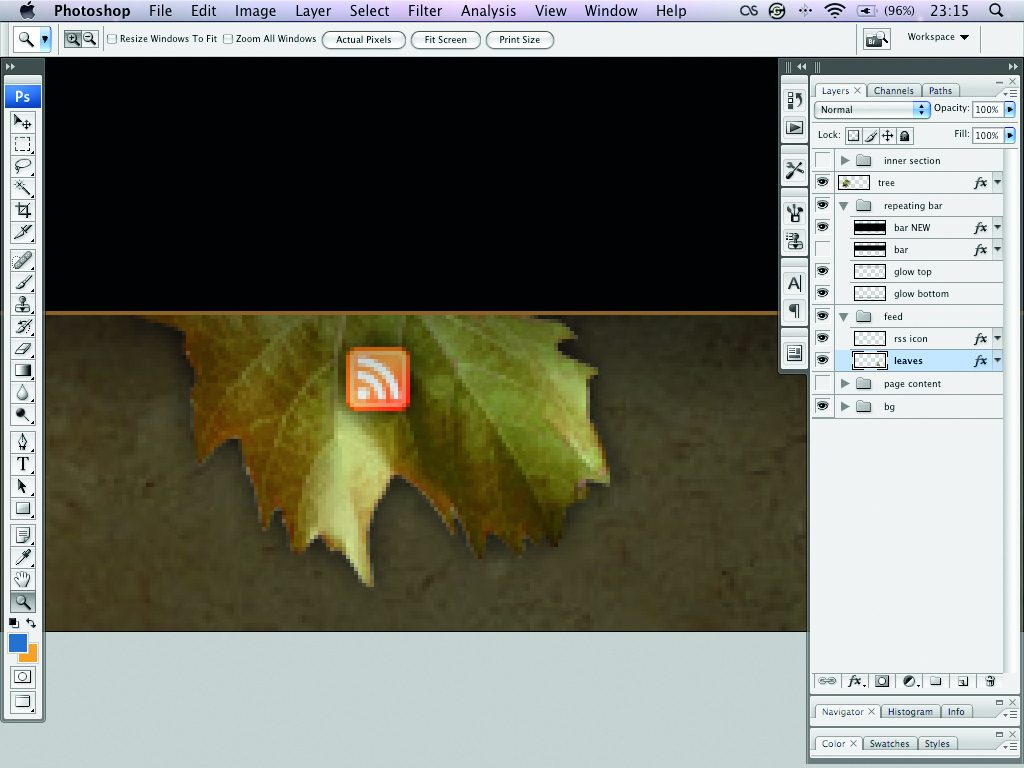Open the Analysis menu
Viewport: 1024px width, 768px height.
(x=488, y=10)
